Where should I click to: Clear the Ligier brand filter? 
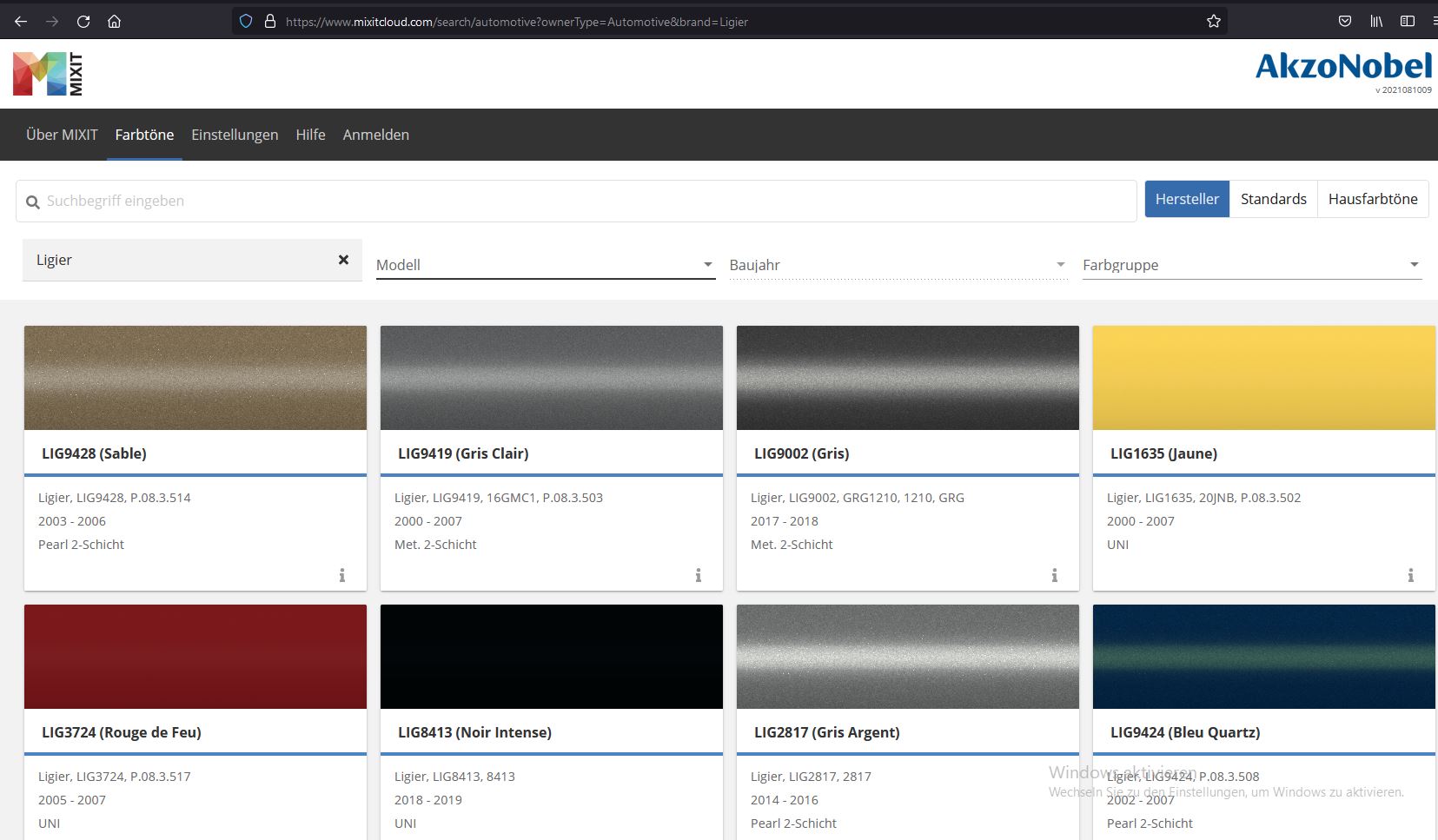[343, 260]
